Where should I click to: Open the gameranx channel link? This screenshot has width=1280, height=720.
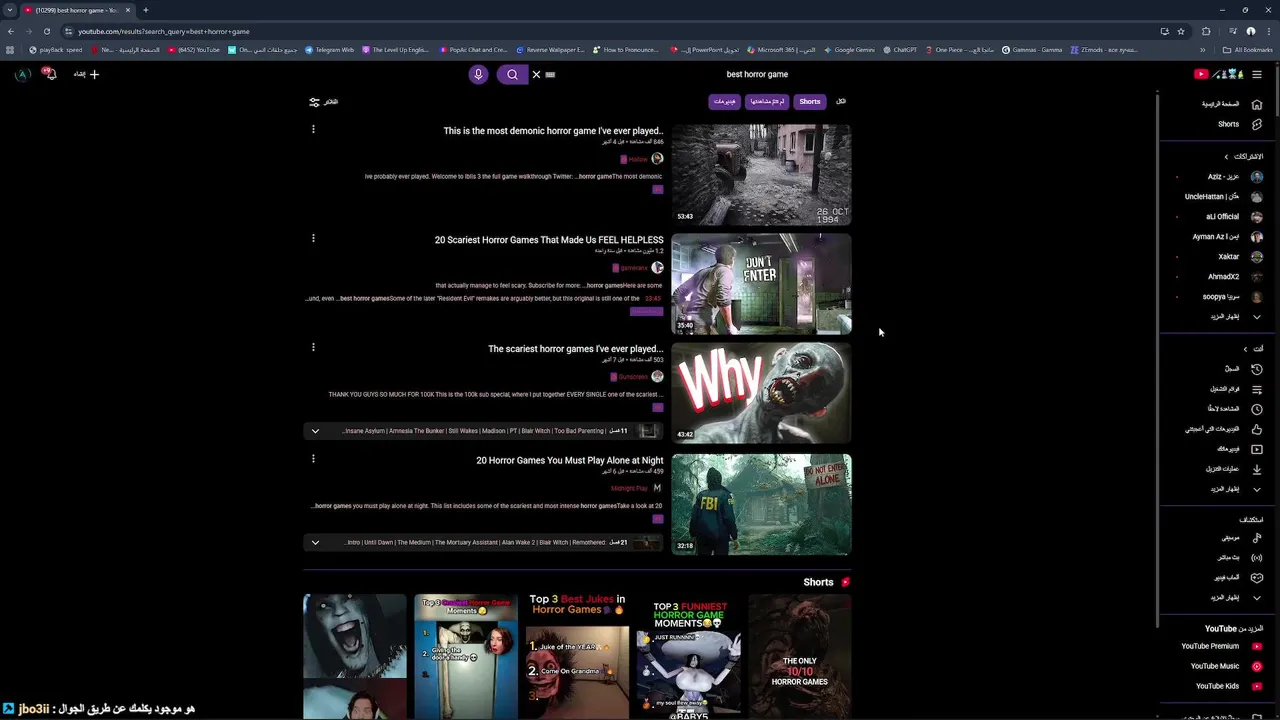coord(634,268)
